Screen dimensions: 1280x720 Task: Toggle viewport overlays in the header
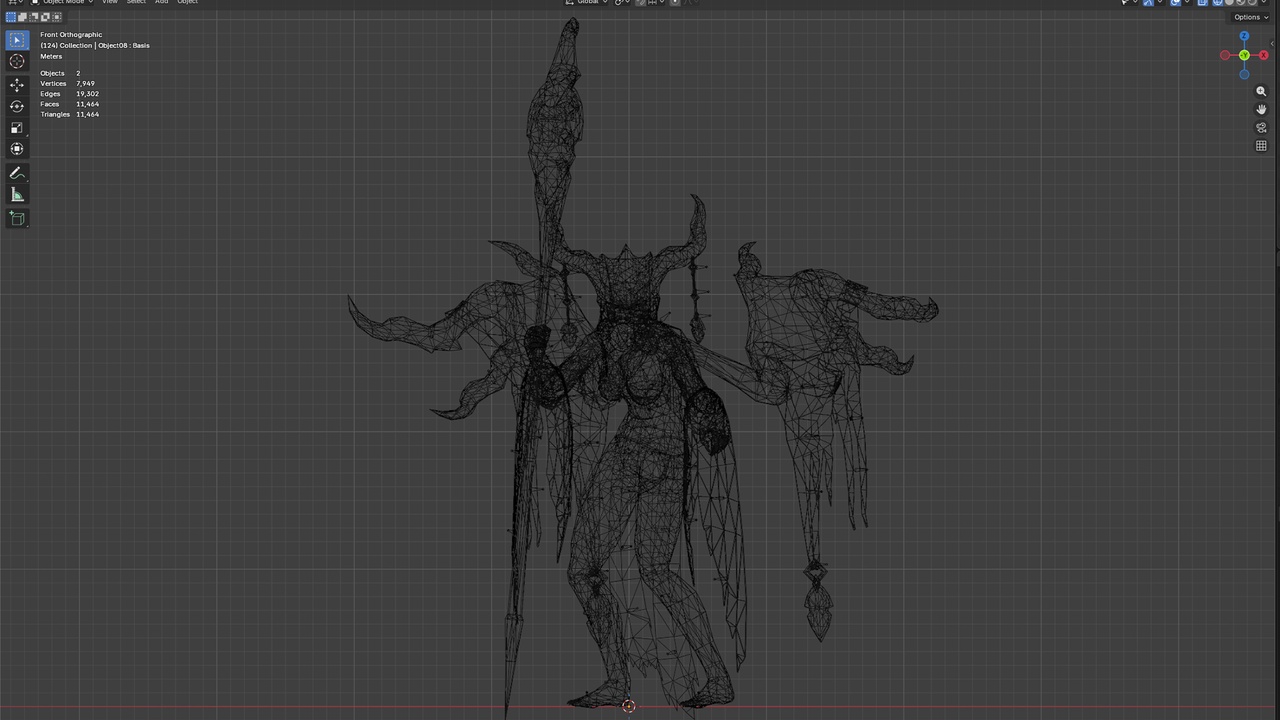coord(1175,2)
